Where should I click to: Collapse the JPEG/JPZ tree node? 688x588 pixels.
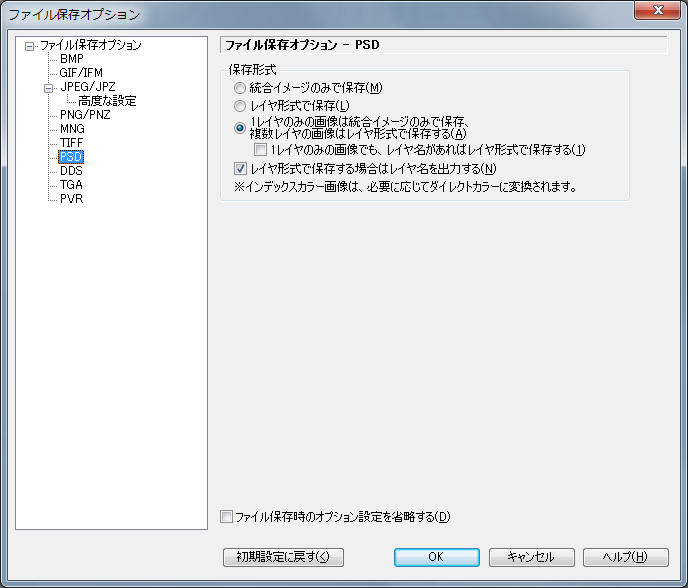click(x=48, y=88)
